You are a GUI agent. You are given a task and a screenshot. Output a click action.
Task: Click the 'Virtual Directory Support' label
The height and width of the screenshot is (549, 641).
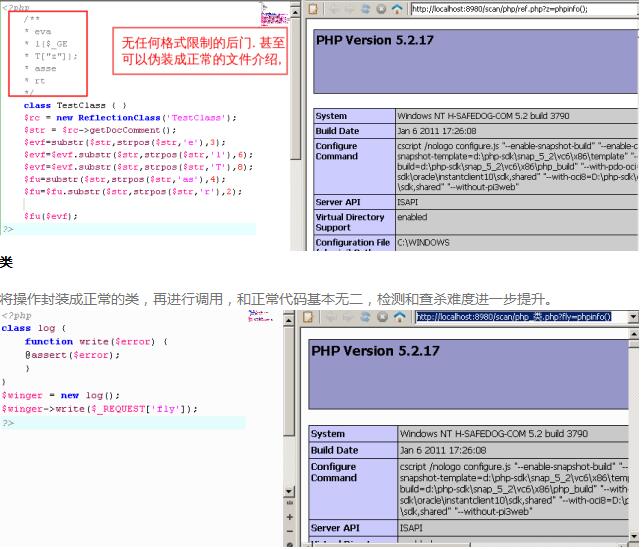[x=350, y=222]
